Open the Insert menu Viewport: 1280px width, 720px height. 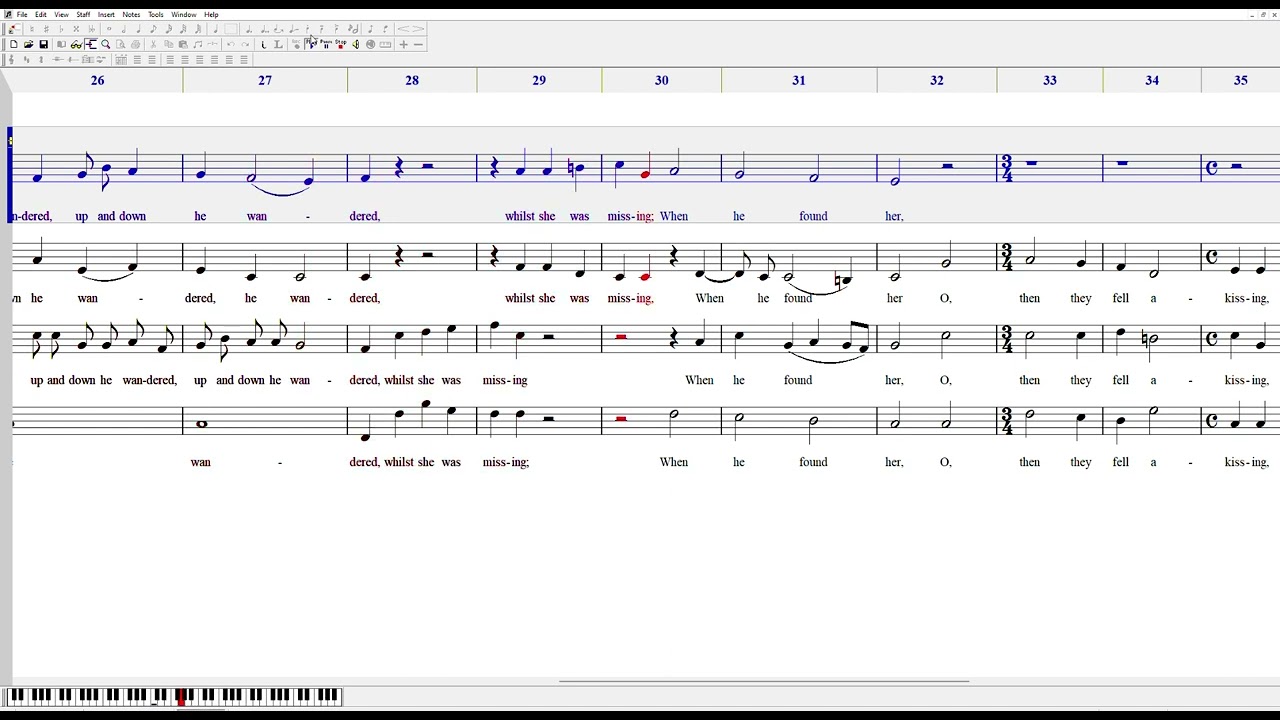tap(106, 15)
